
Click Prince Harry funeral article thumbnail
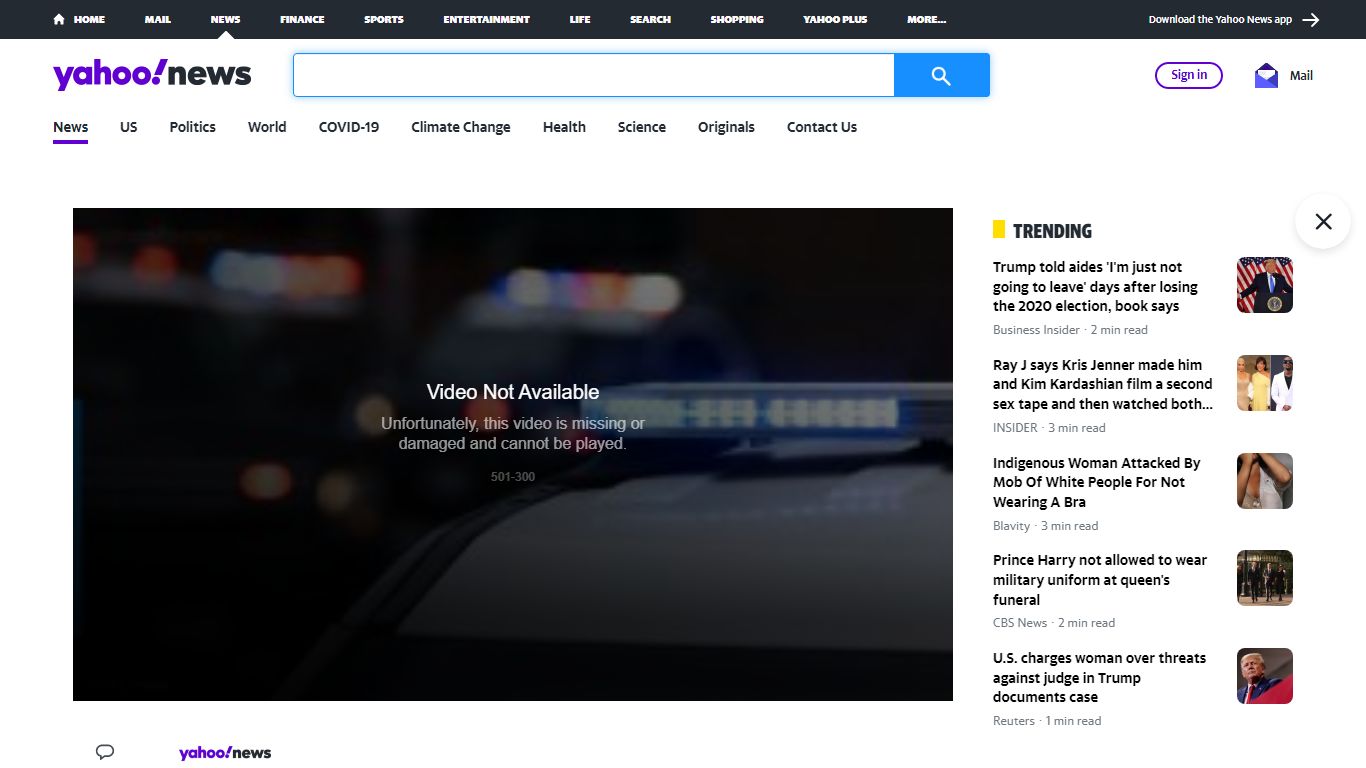tap(1265, 578)
